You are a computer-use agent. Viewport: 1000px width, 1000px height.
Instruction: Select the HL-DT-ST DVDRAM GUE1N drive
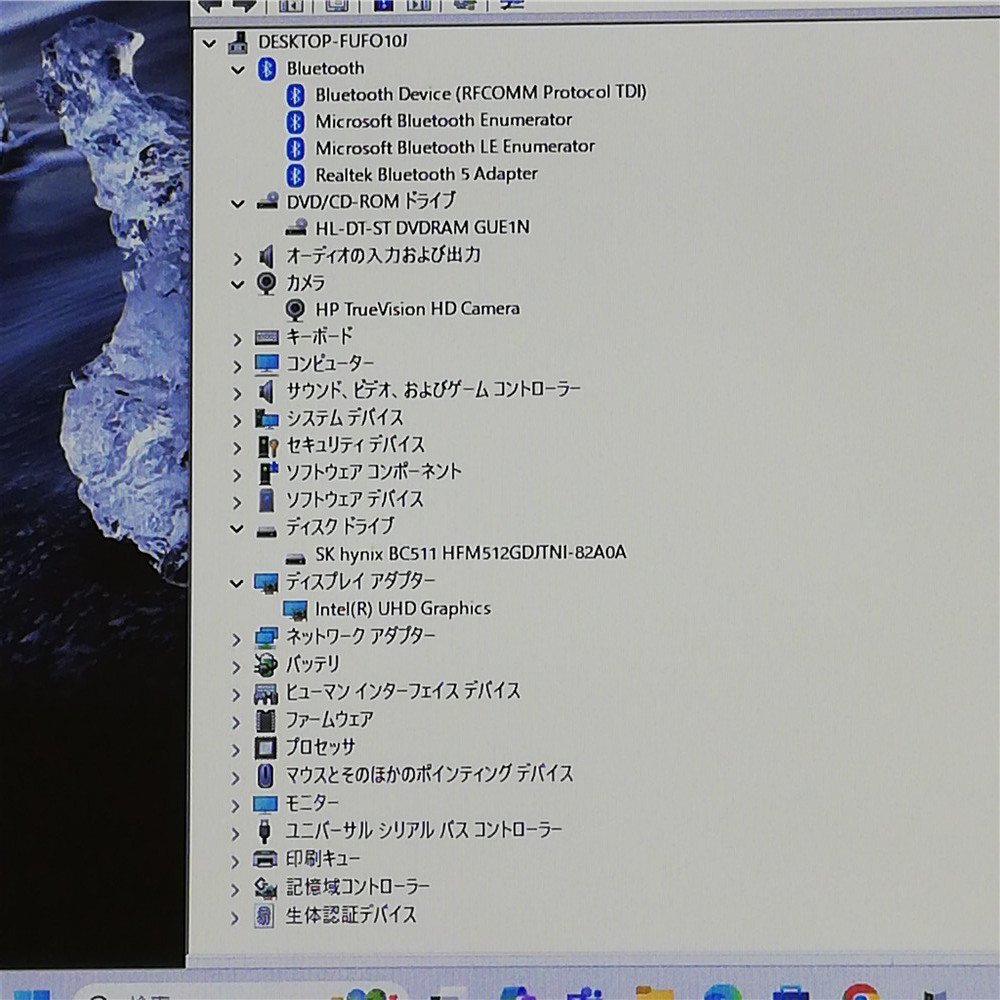[420, 227]
